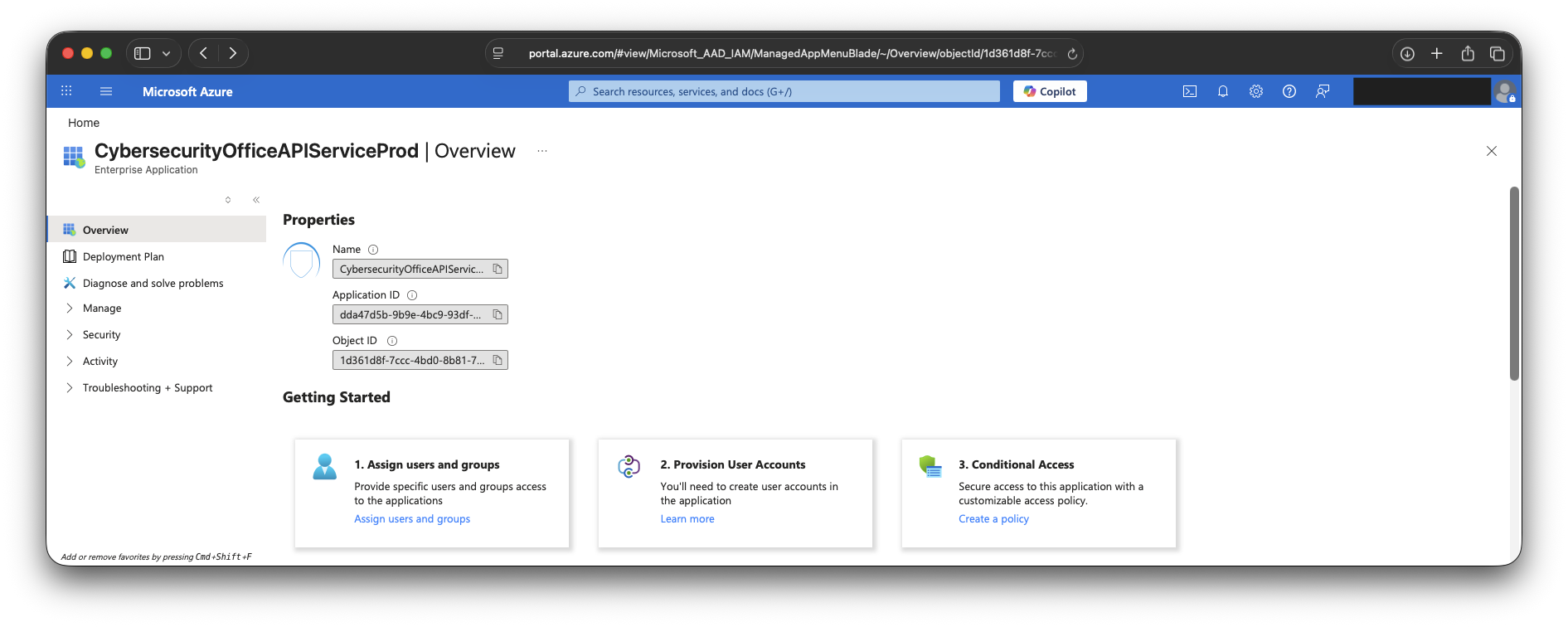Collapse the left navigation menu
Image resolution: width=1568 pixels, height=627 pixels.
[x=256, y=200]
